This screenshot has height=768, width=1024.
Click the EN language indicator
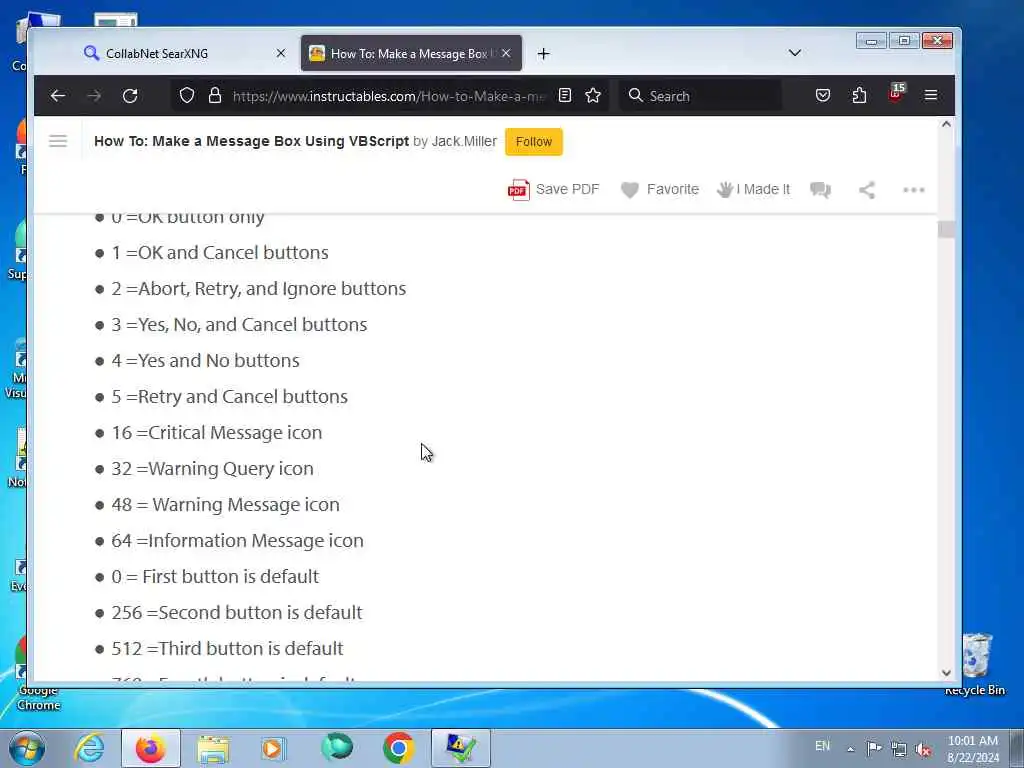pyautogui.click(x=822, y=746)
